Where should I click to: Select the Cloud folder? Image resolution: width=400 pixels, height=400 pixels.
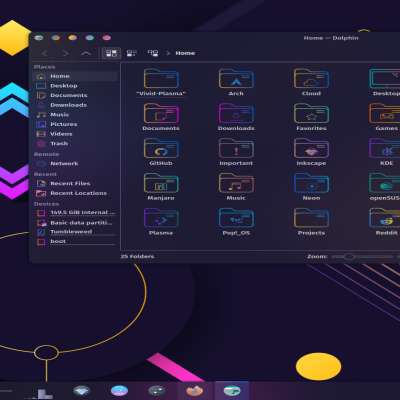pos(311,83)
